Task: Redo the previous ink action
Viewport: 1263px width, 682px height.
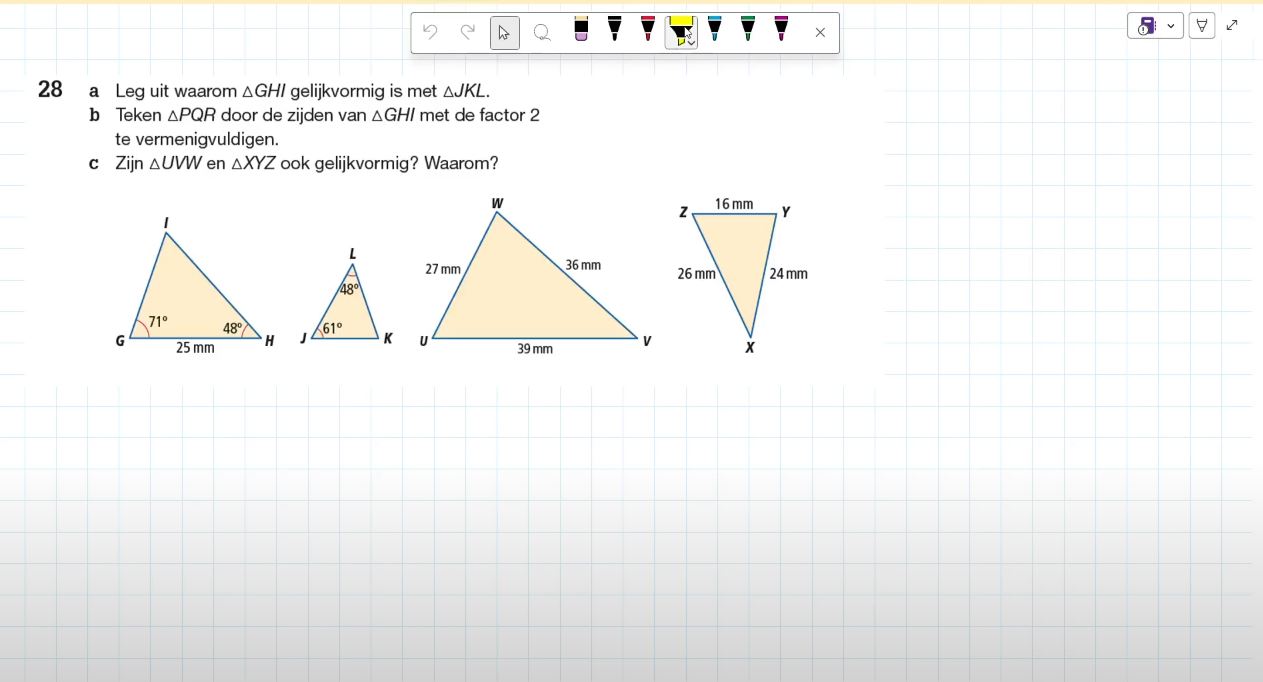Action: (x=467, y=32)
